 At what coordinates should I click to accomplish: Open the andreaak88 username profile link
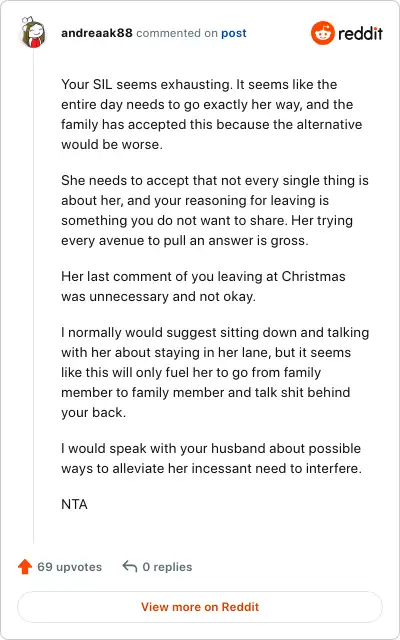(x=97, y=33)
